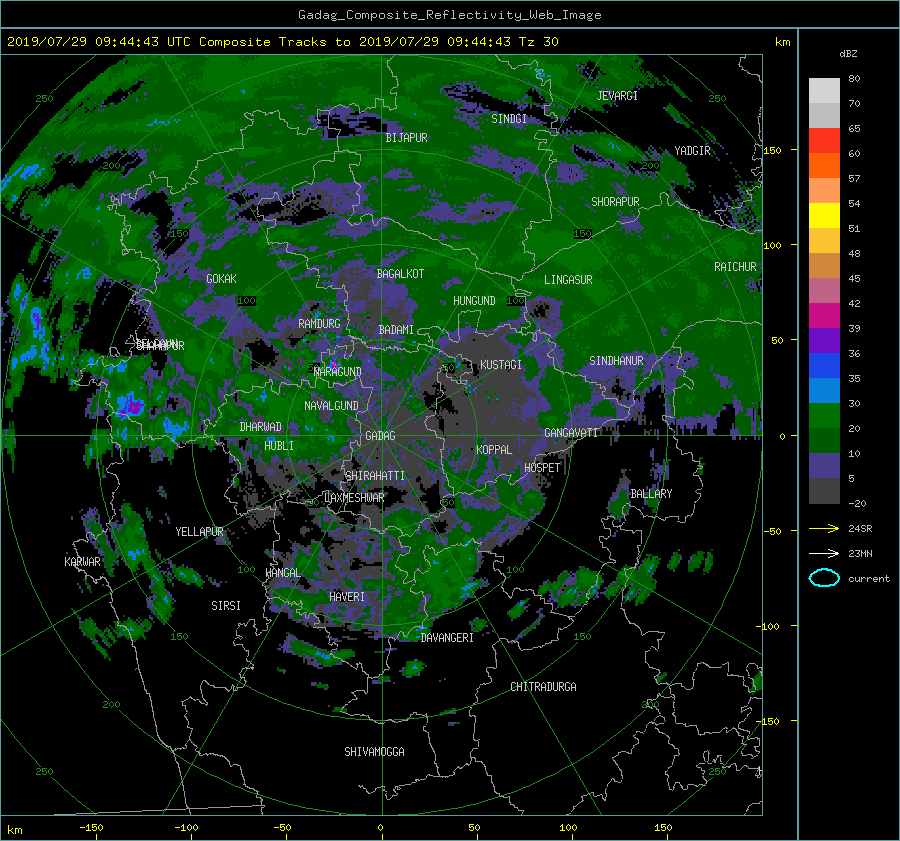Click the BALLARY city label
The width and height of the screenshot is (900, 841).
[x=651, y=494]
